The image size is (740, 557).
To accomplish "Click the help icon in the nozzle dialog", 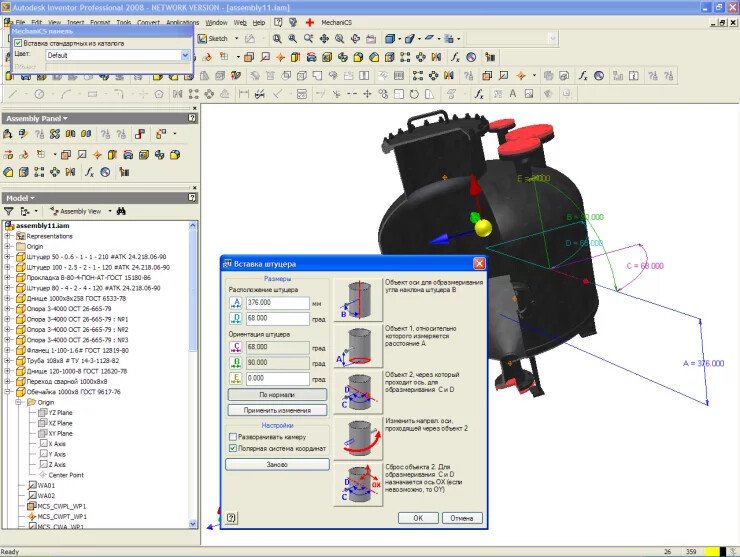I will click(x=231, y=518).
